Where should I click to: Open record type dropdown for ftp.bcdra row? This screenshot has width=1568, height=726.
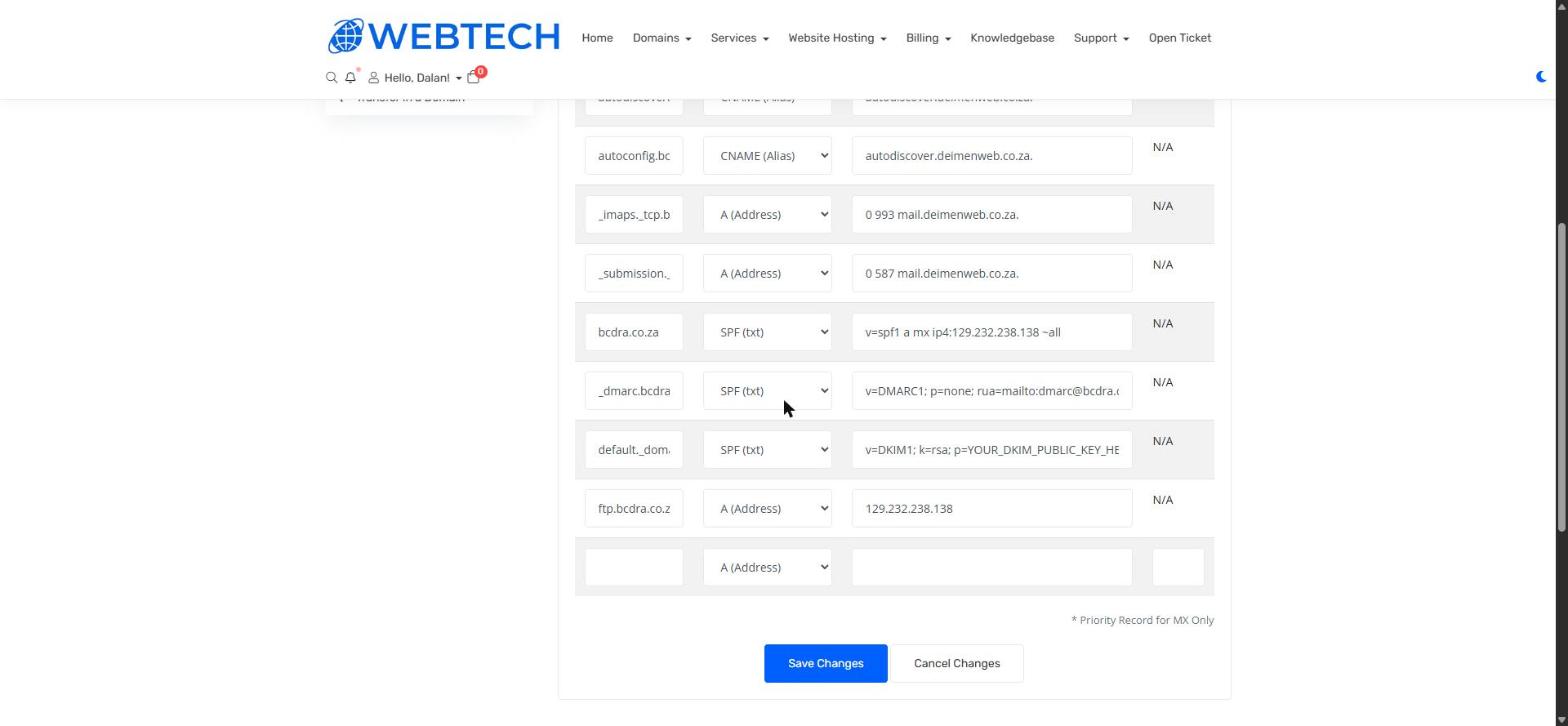767,509
